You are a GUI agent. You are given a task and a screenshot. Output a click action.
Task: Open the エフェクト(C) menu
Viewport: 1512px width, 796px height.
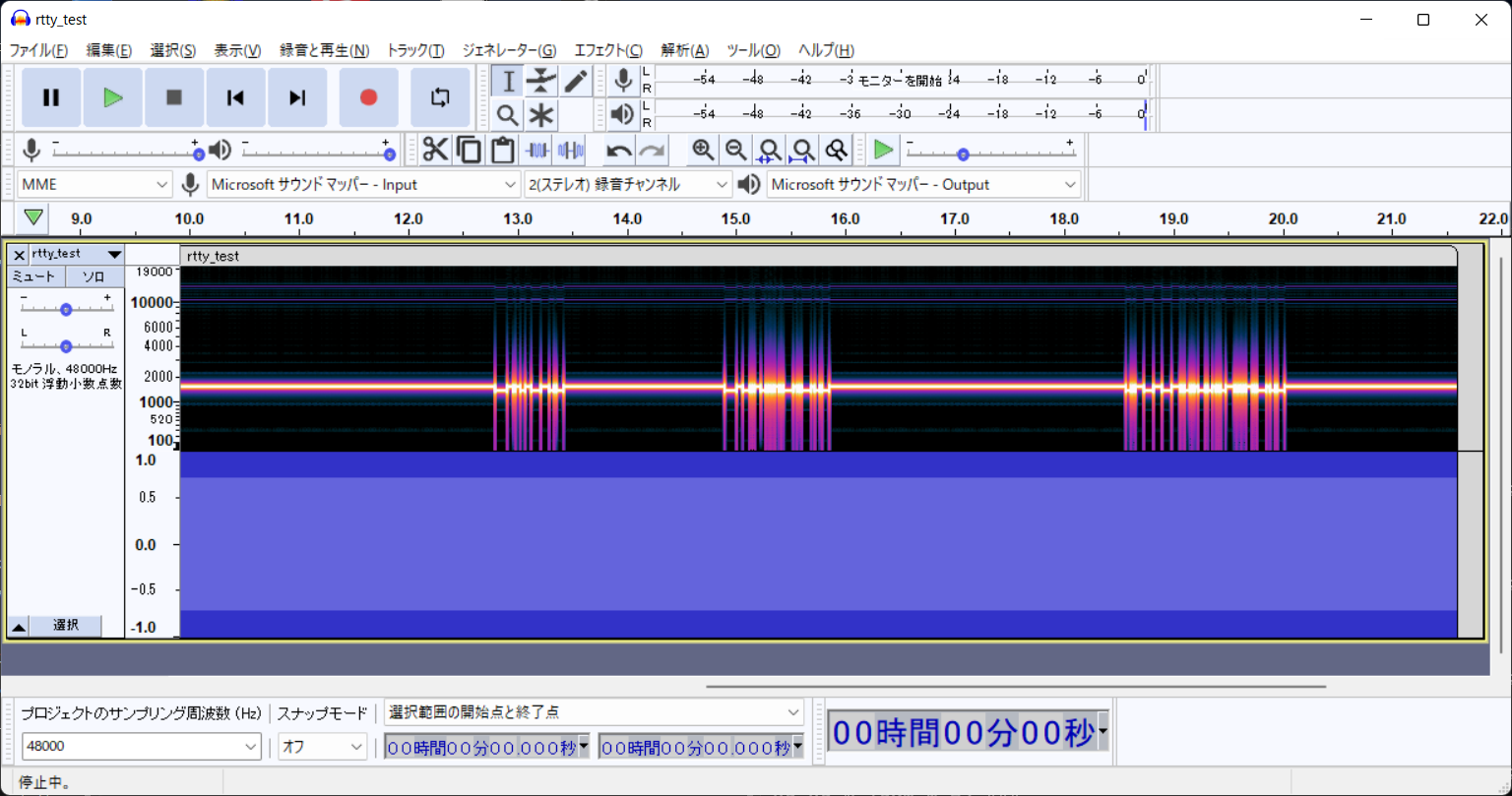607,50
